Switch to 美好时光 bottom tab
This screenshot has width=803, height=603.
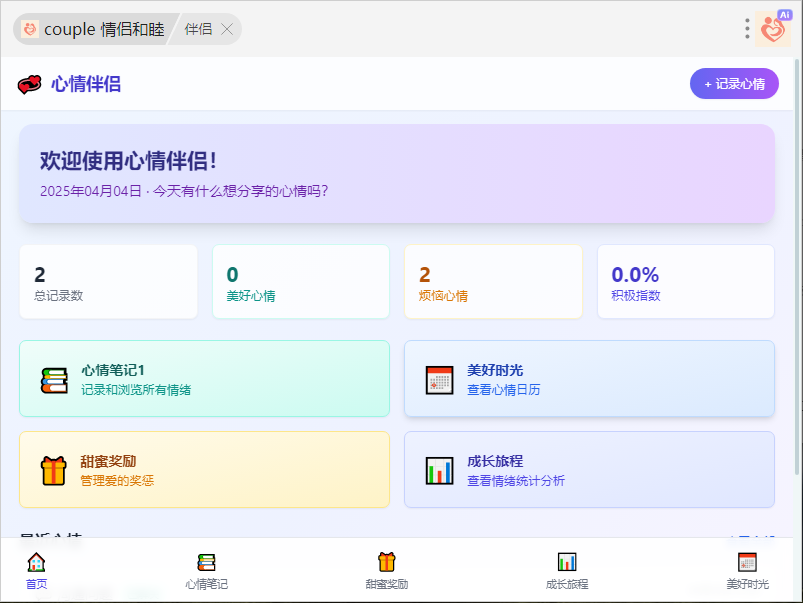point(747,571)
